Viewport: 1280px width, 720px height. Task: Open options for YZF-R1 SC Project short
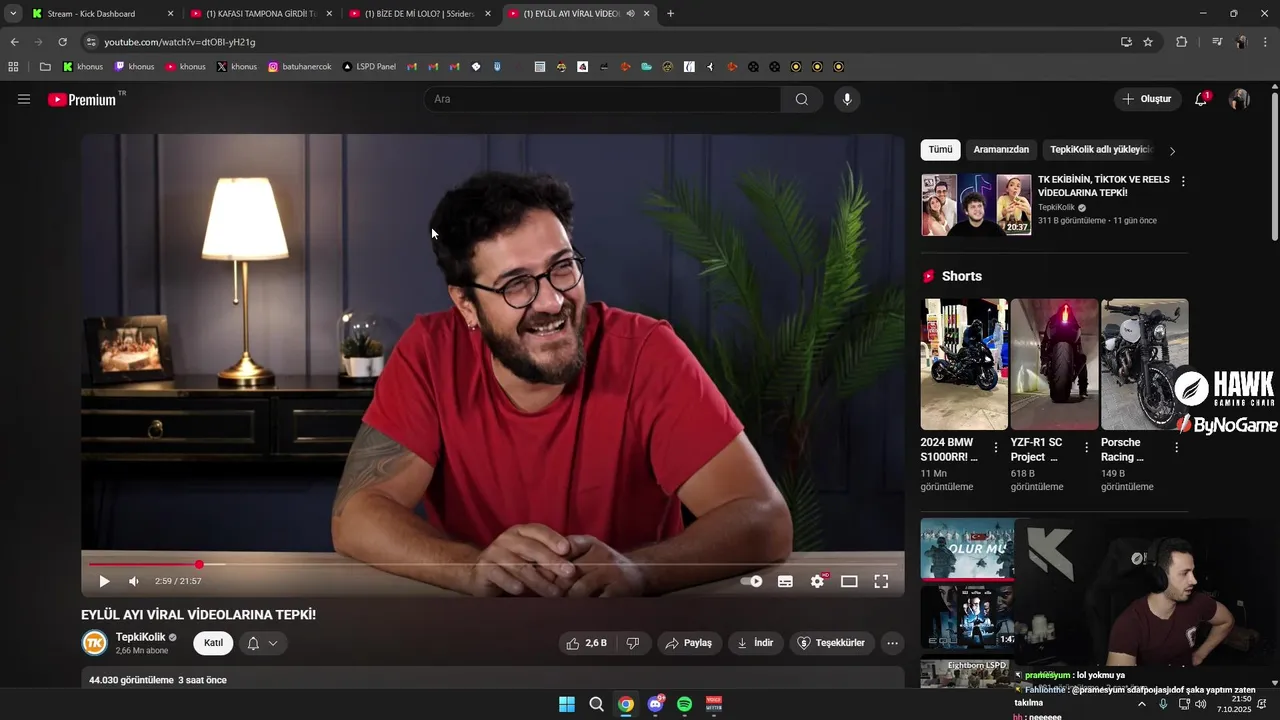1086,448
